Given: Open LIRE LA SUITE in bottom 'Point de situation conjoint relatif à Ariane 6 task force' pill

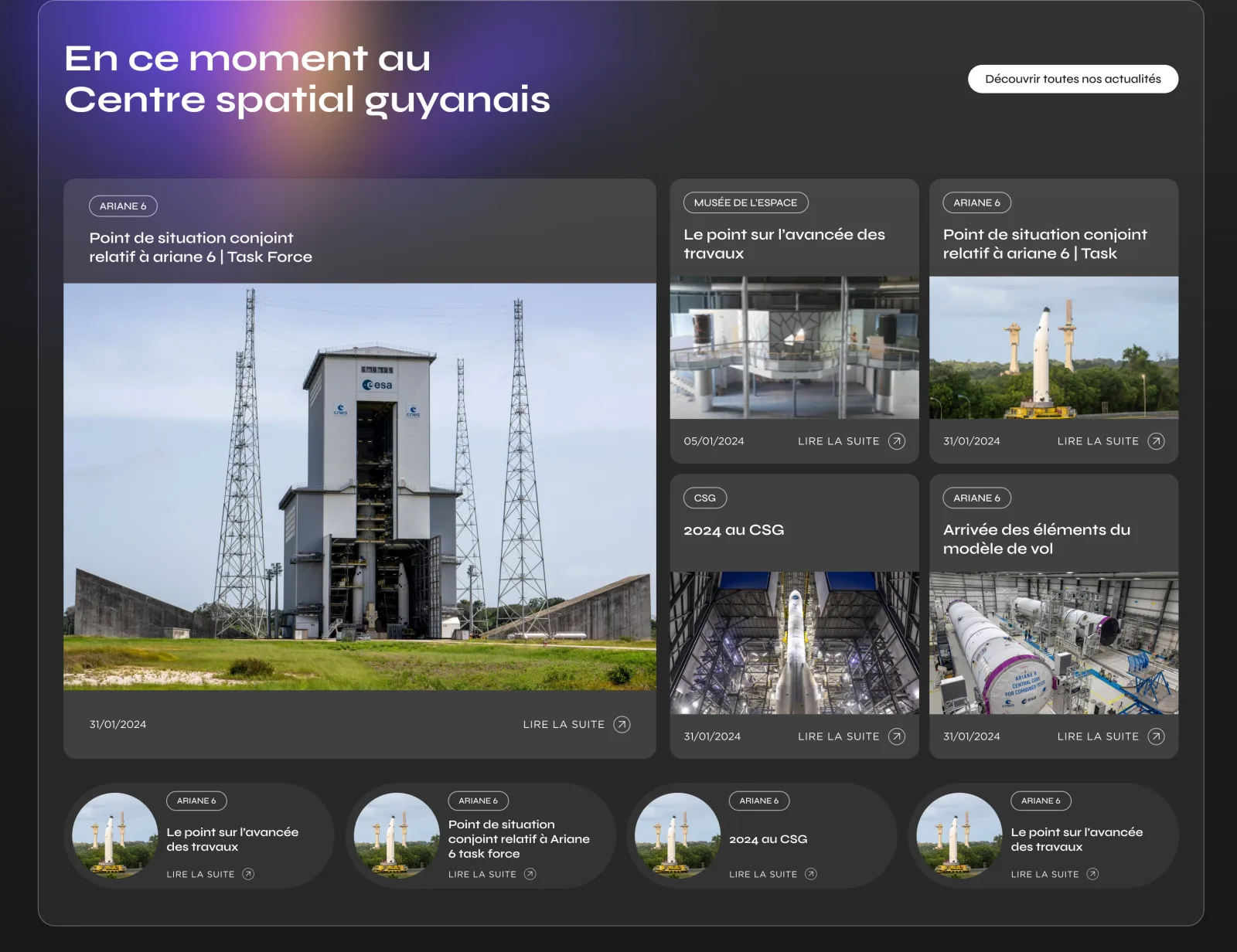Looking at the screenshot, I should 482,874.
